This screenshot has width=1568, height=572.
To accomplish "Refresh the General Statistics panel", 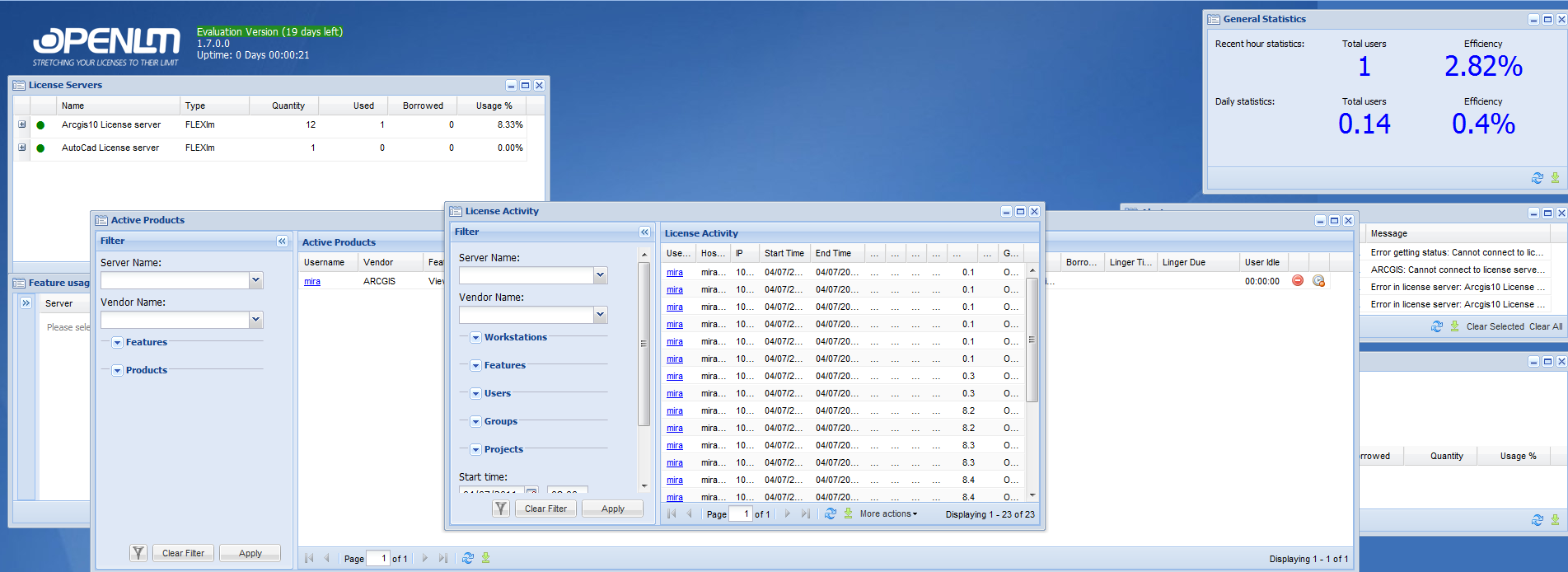I will 1537,178.
